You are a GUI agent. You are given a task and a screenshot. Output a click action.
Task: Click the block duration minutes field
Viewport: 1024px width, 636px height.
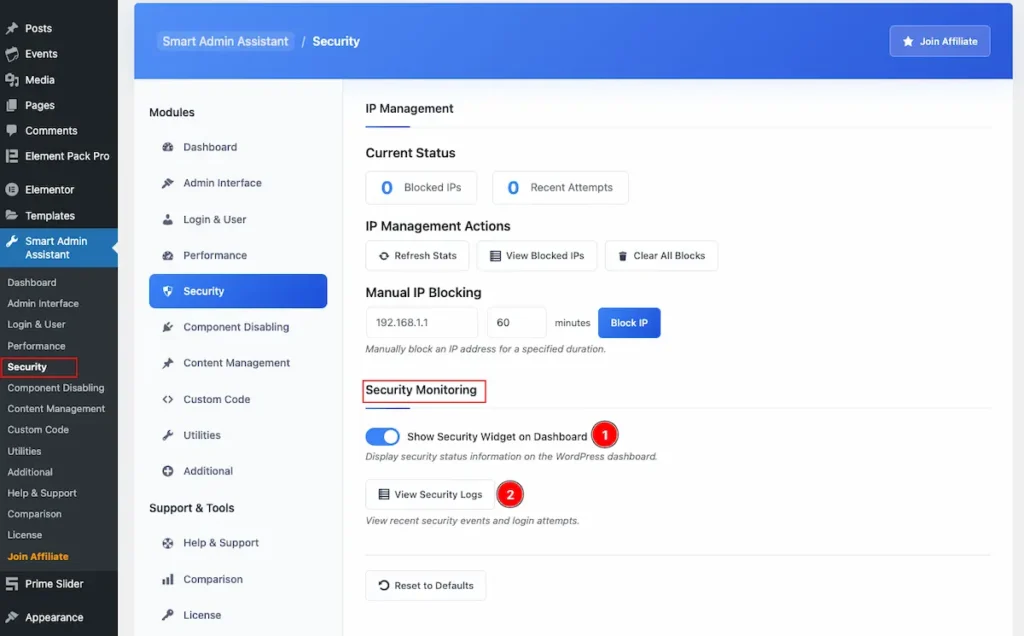(517, 323)
